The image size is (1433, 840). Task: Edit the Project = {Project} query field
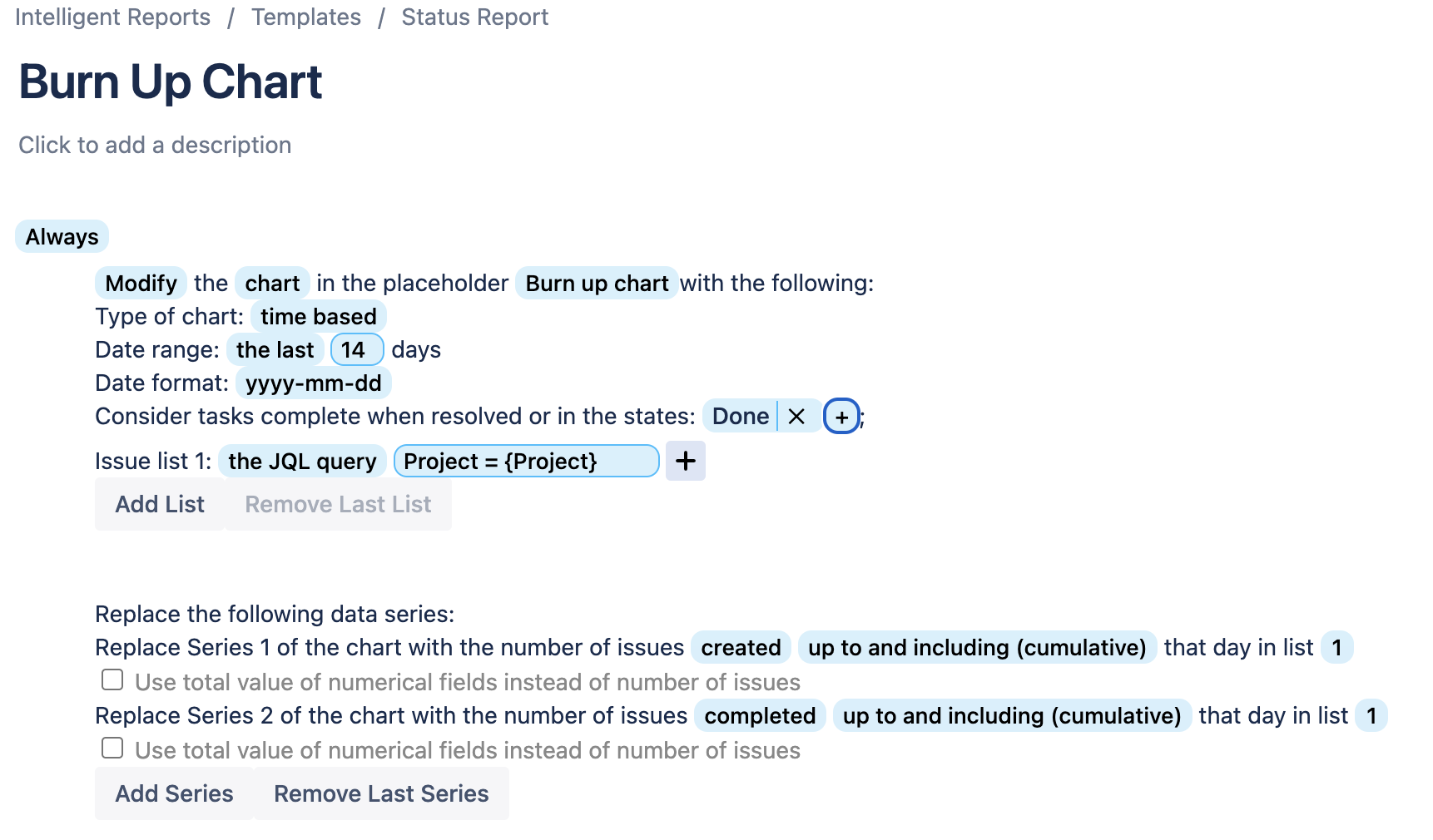[x=525, y=461]
